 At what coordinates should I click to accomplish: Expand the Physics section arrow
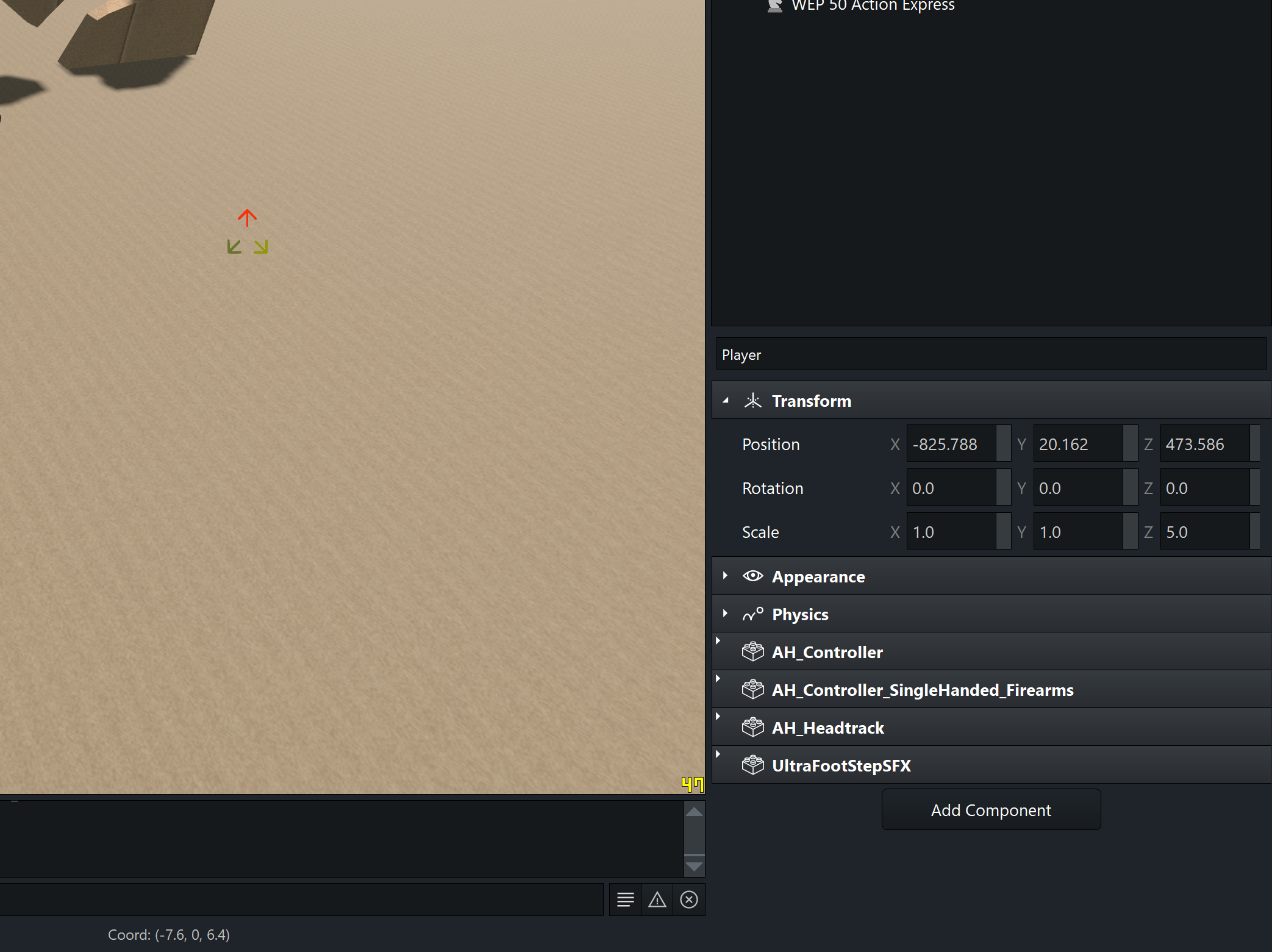[x=725, y=614]
